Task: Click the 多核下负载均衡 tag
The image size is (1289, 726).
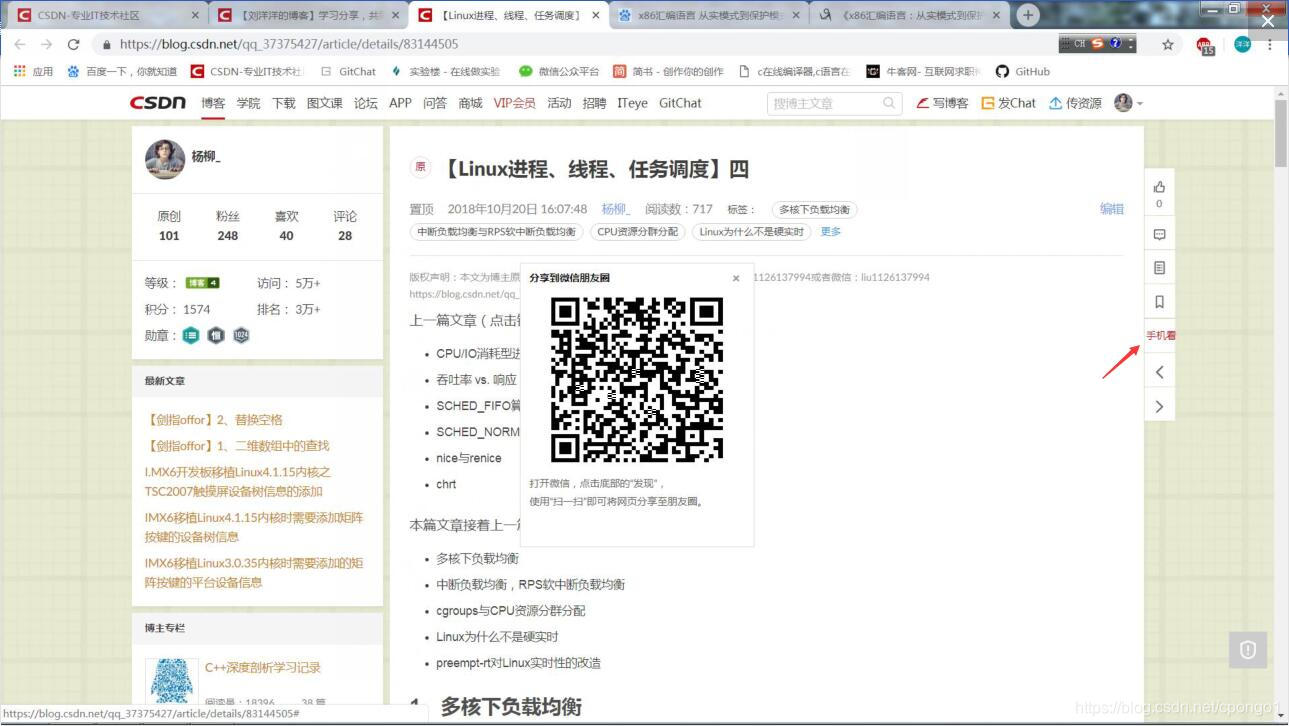Action: [814, 210]
